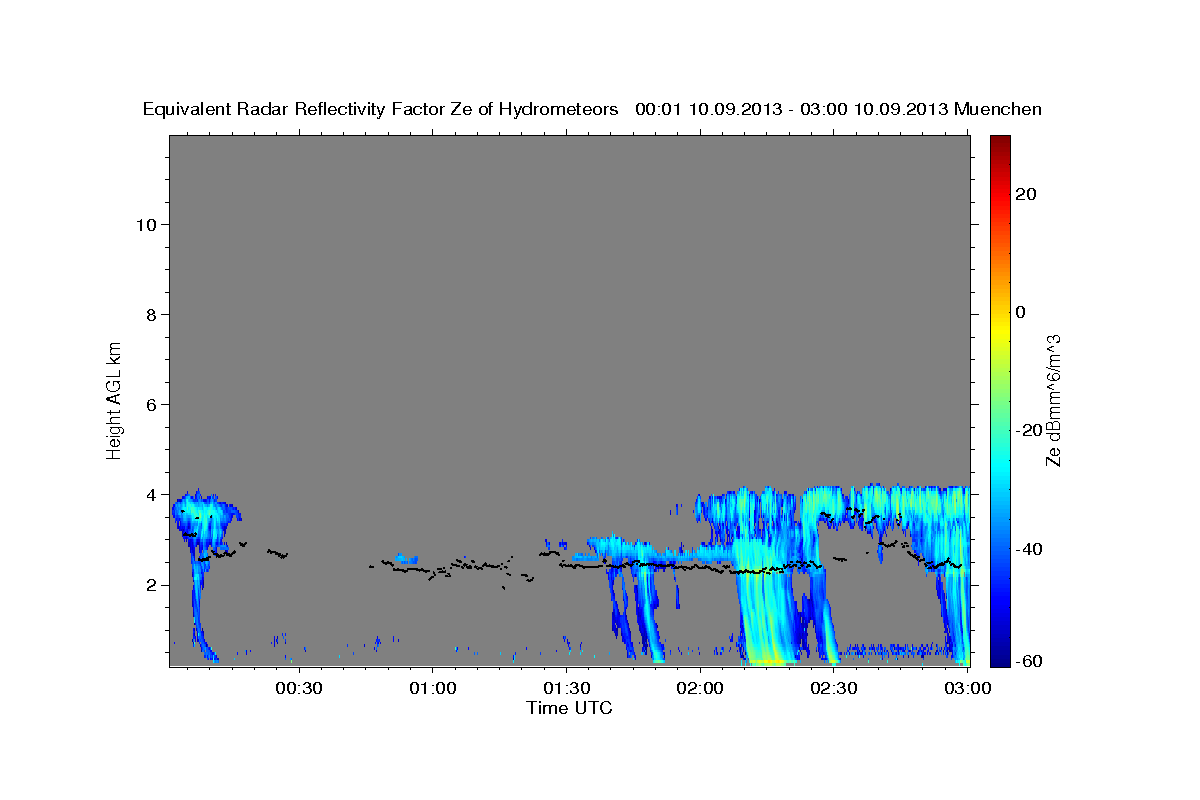The height and width of the screenshot is (800, 1200).
Task: Click the dark red top of colorbar
Action: click(x=999, y=145)
